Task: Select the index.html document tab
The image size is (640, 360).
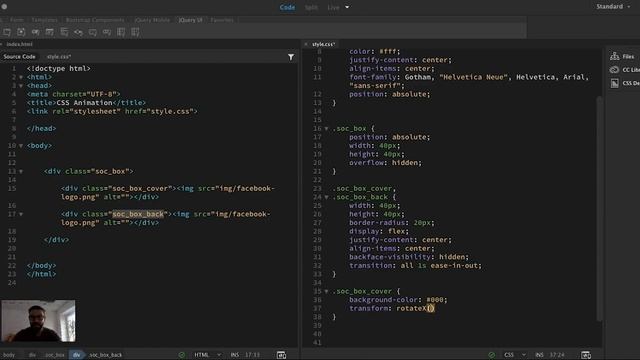Action: point(19,44)
